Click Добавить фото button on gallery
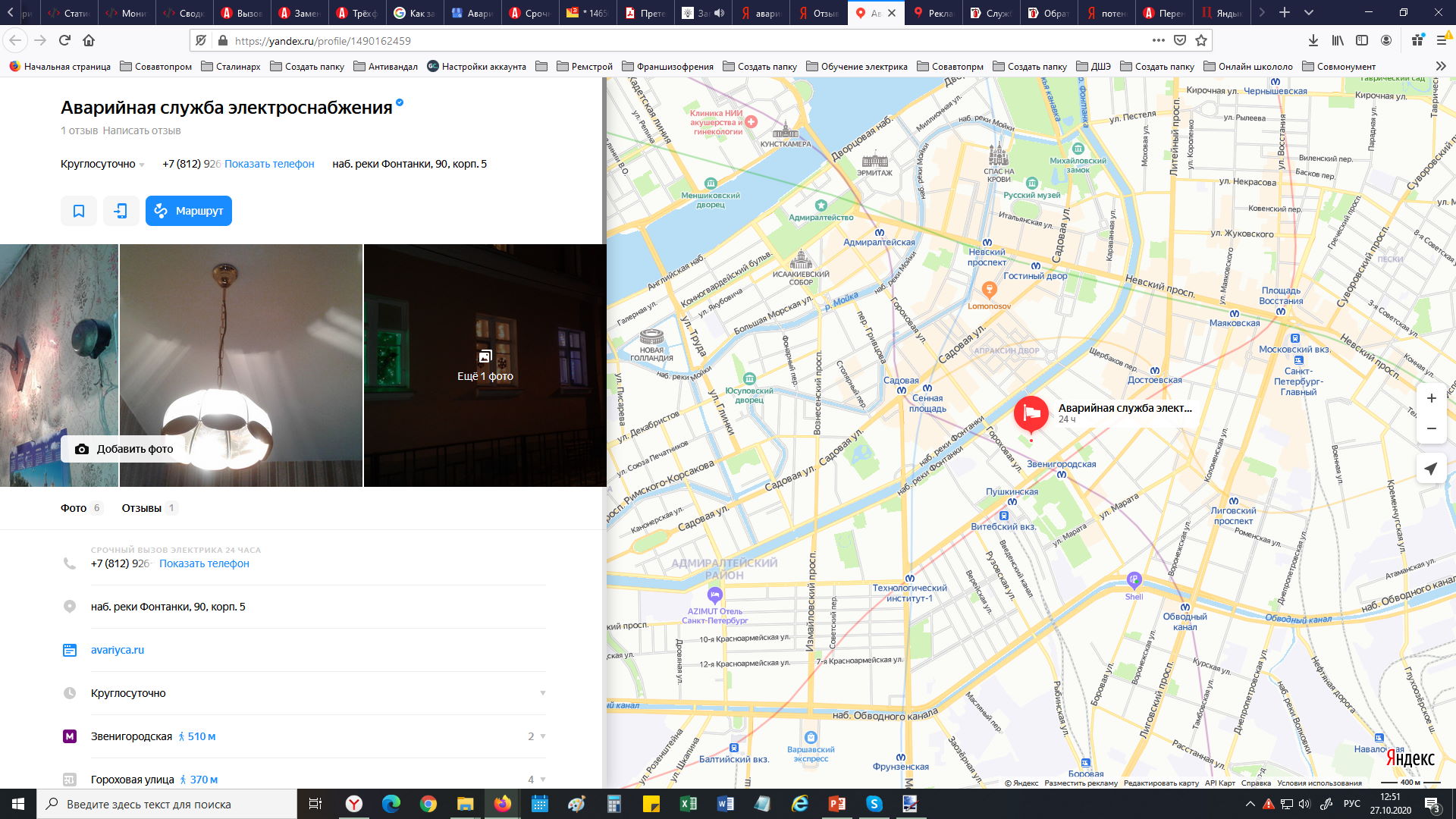The image size is (1456, 819). coord(125,449)
